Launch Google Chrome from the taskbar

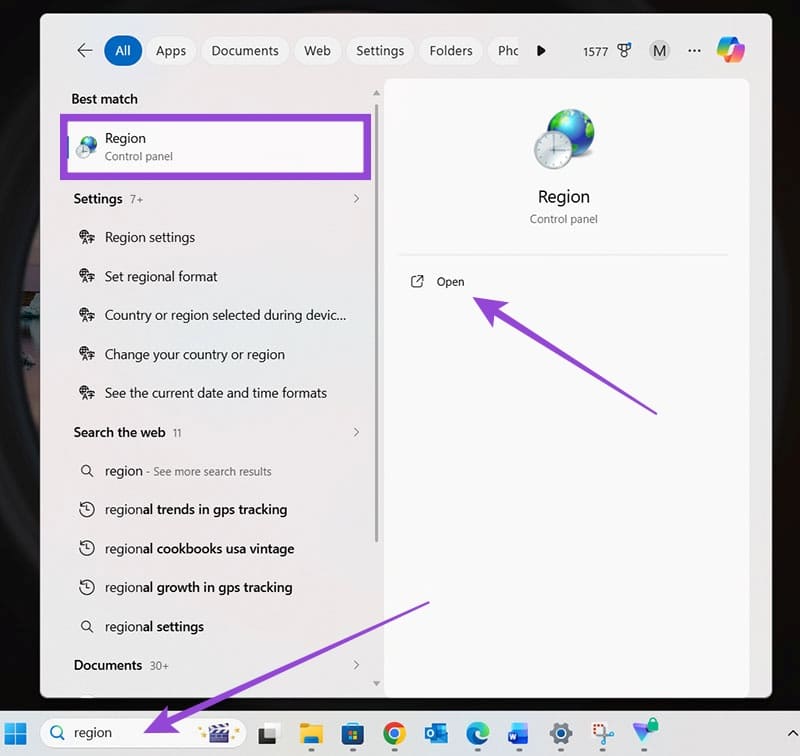pos(393,733)
